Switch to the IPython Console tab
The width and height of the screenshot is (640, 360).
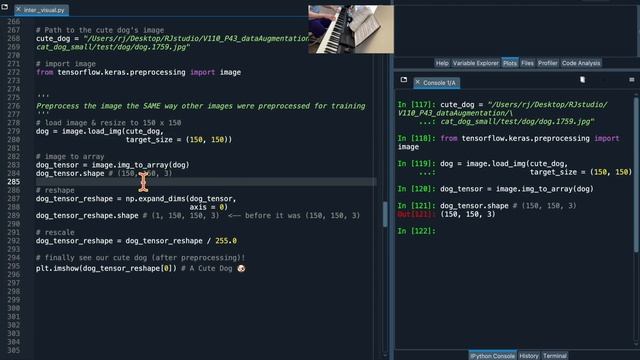coord(492,356)
